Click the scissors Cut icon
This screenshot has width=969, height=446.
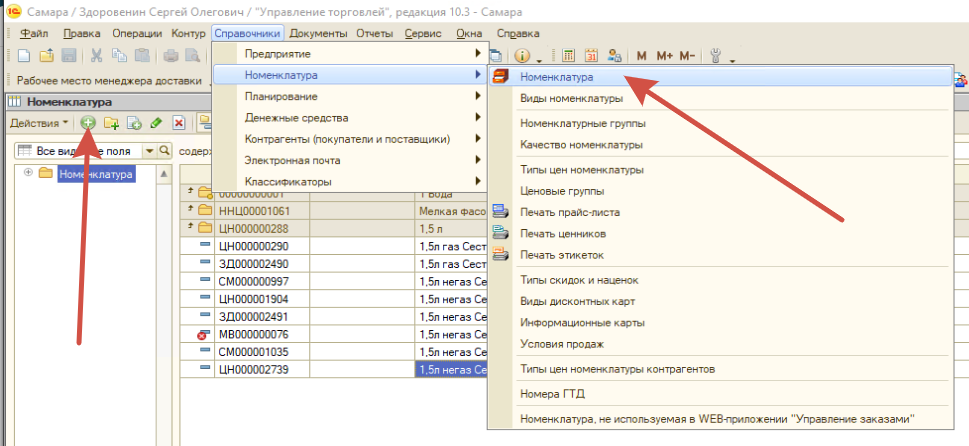tap(96, 56)
